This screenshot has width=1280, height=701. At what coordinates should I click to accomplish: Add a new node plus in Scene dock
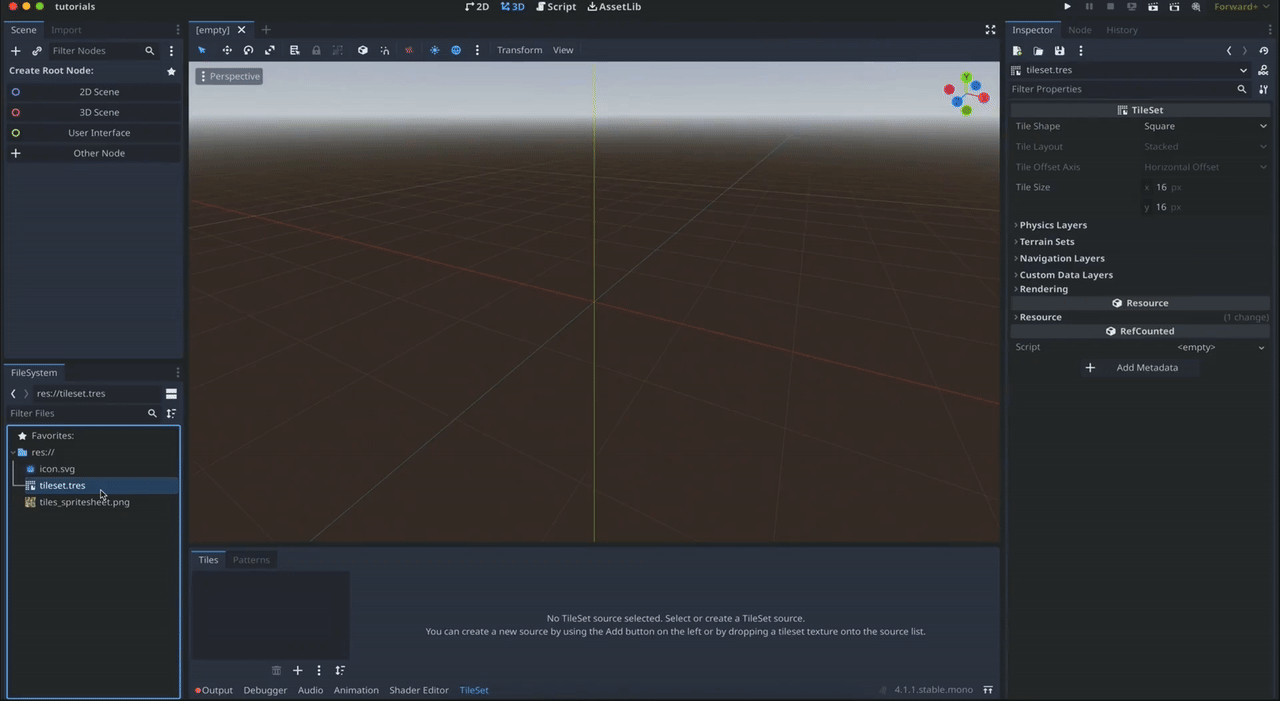pyautogui.click(x=15, y=51)
